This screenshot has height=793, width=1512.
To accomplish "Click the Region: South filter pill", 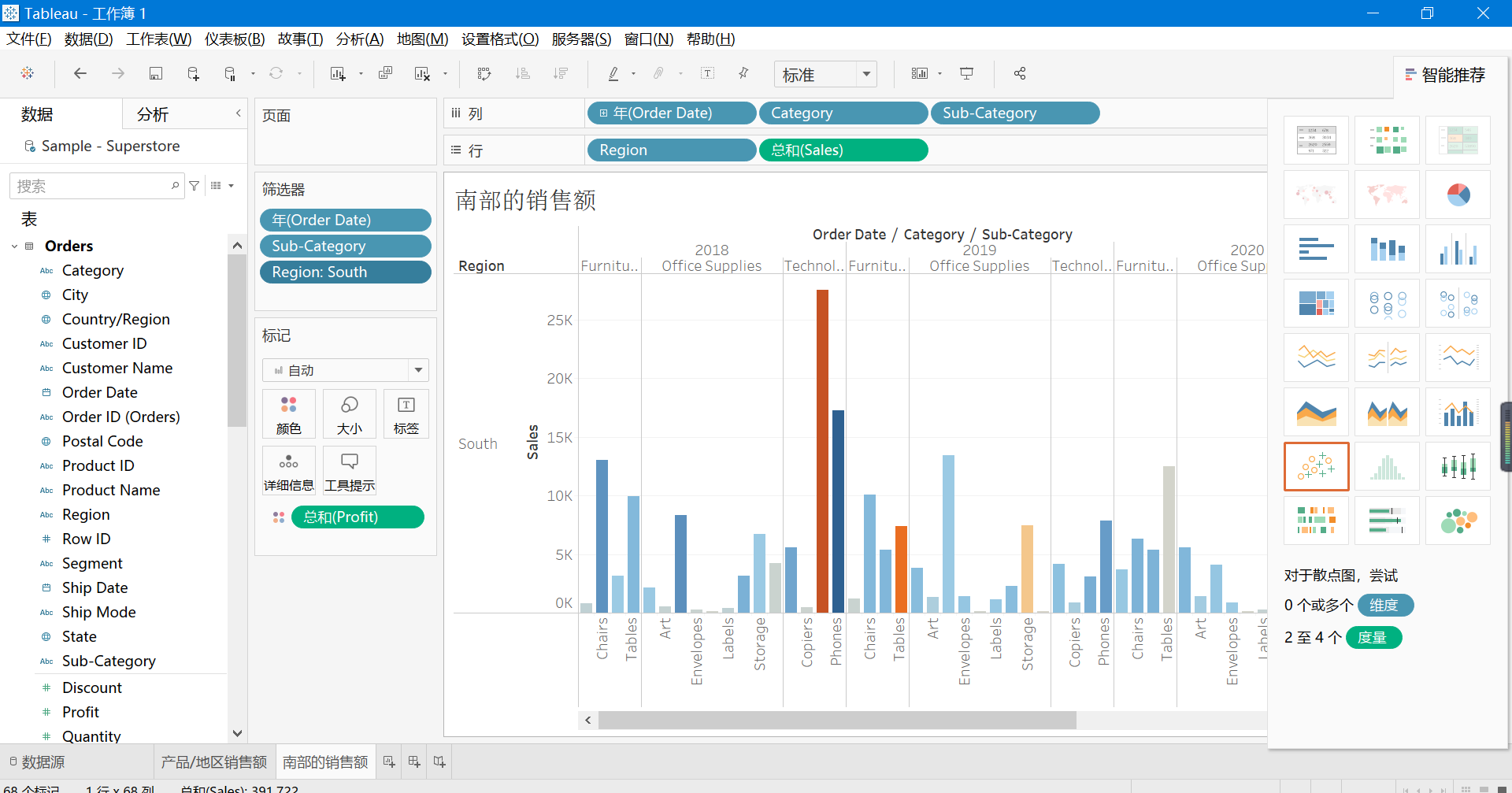I will pyautogui.click(x=345, y=272).
